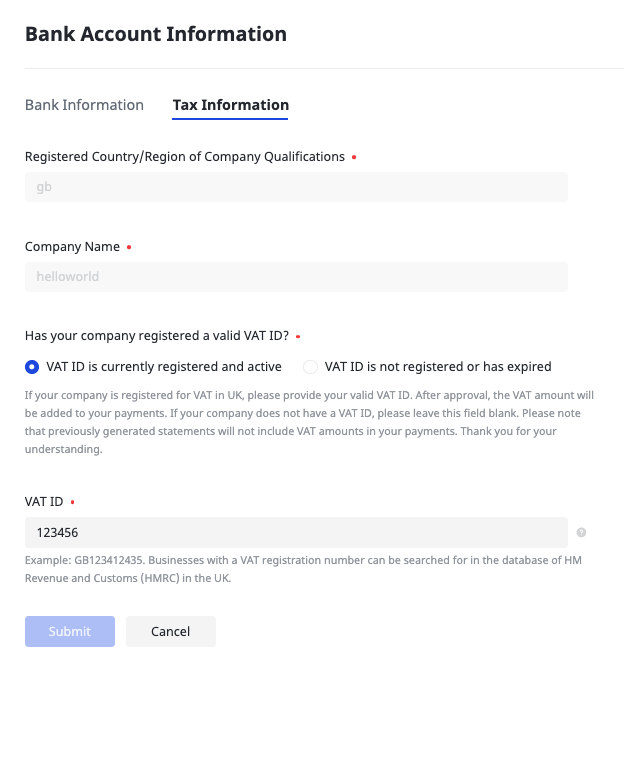
Task: Click the red required asterisk beside Company Name
Action: point(129,247)
